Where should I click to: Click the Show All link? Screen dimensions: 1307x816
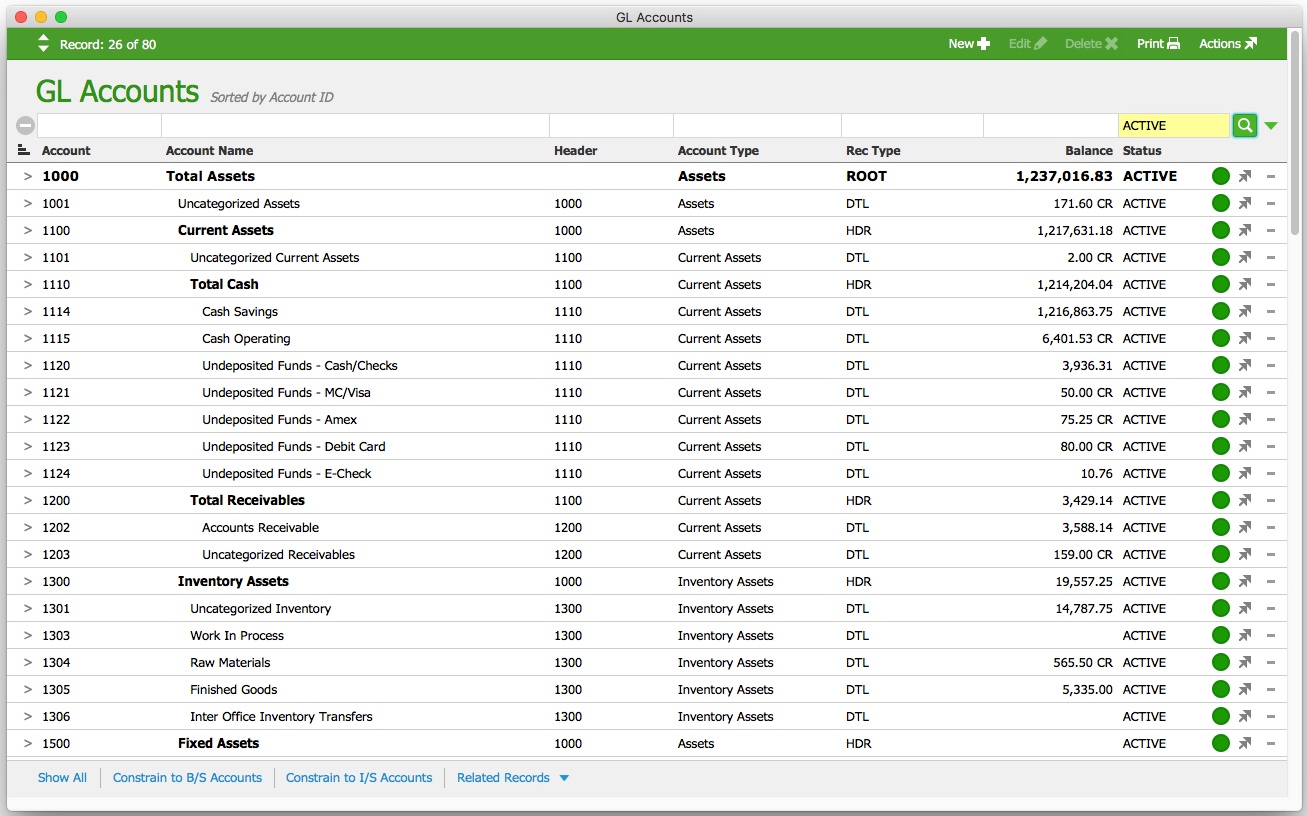[x=62, y=778]
